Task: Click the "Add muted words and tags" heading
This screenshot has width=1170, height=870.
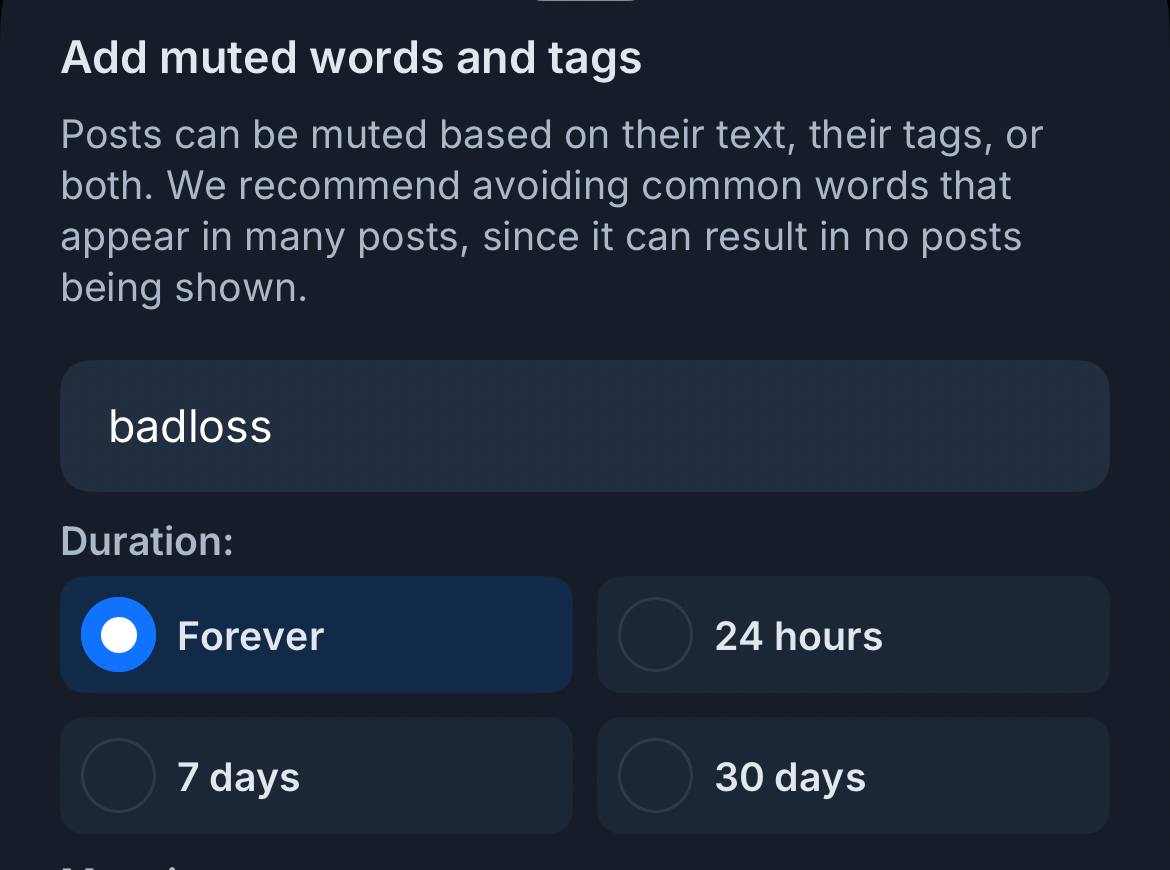Action: (351, 58)
